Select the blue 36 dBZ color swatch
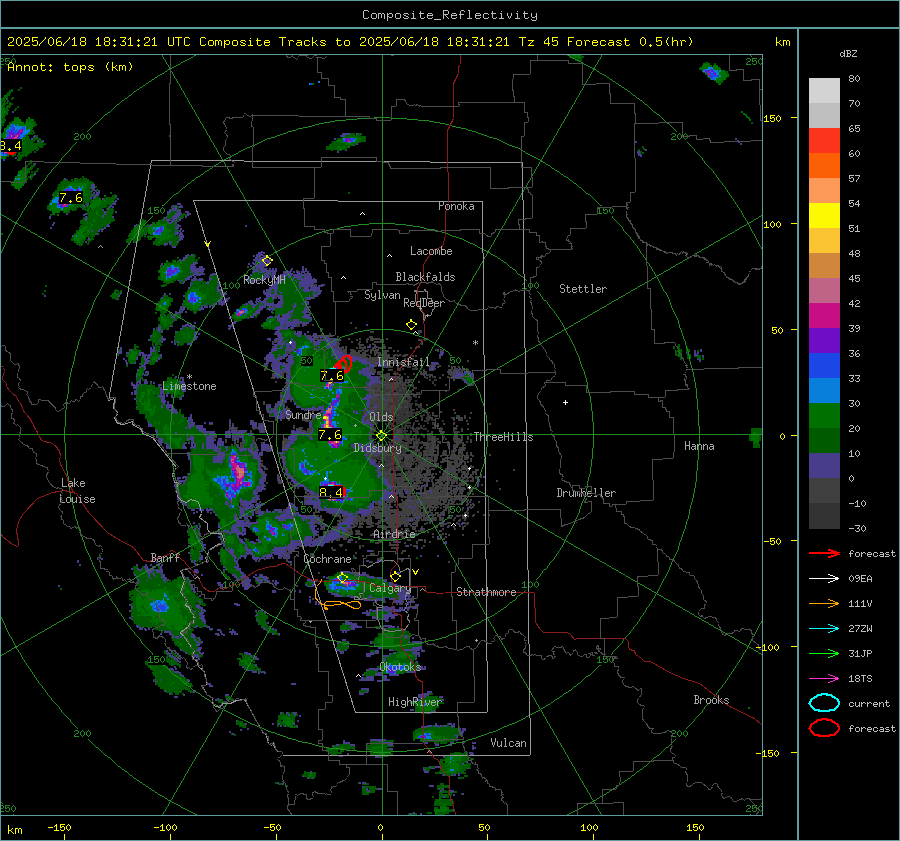The height and width of the screenshot is (841, 900). 824,366
